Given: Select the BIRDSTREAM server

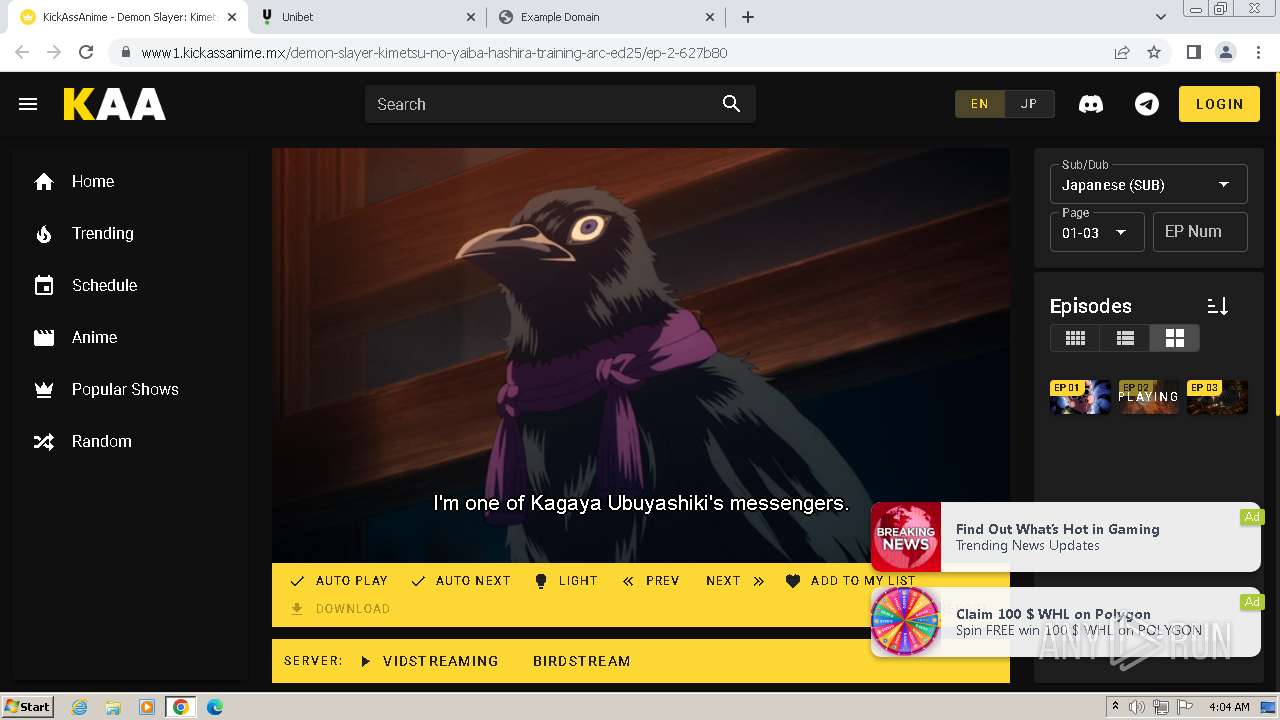Looking at the screenshot, I should click(x=581, y=661).
